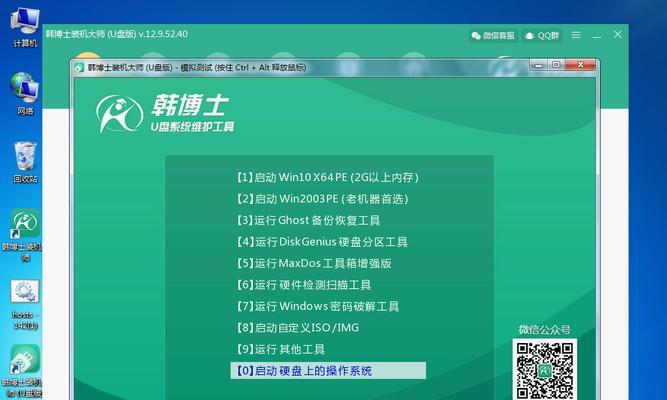The width and height of the screenshot is (667, 400).
Task: Open the 计算机 desktop icon
Action: pyautogui.click(x=25, y=26)
